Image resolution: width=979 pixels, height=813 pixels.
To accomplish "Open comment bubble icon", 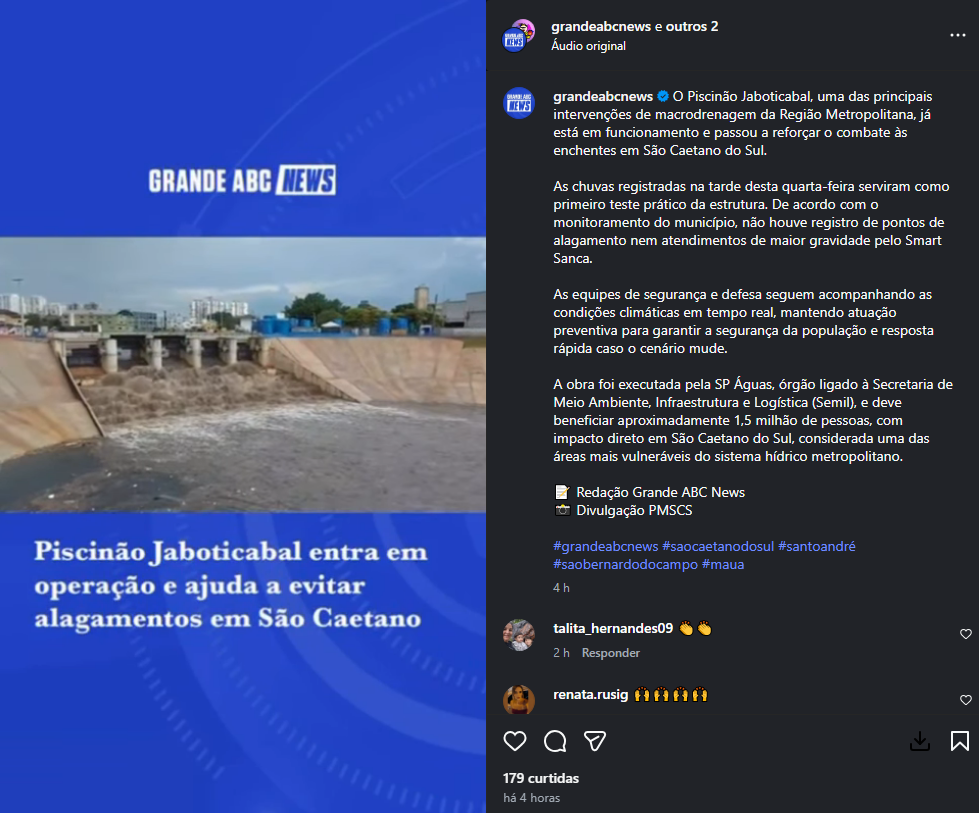I will (555, 741).
